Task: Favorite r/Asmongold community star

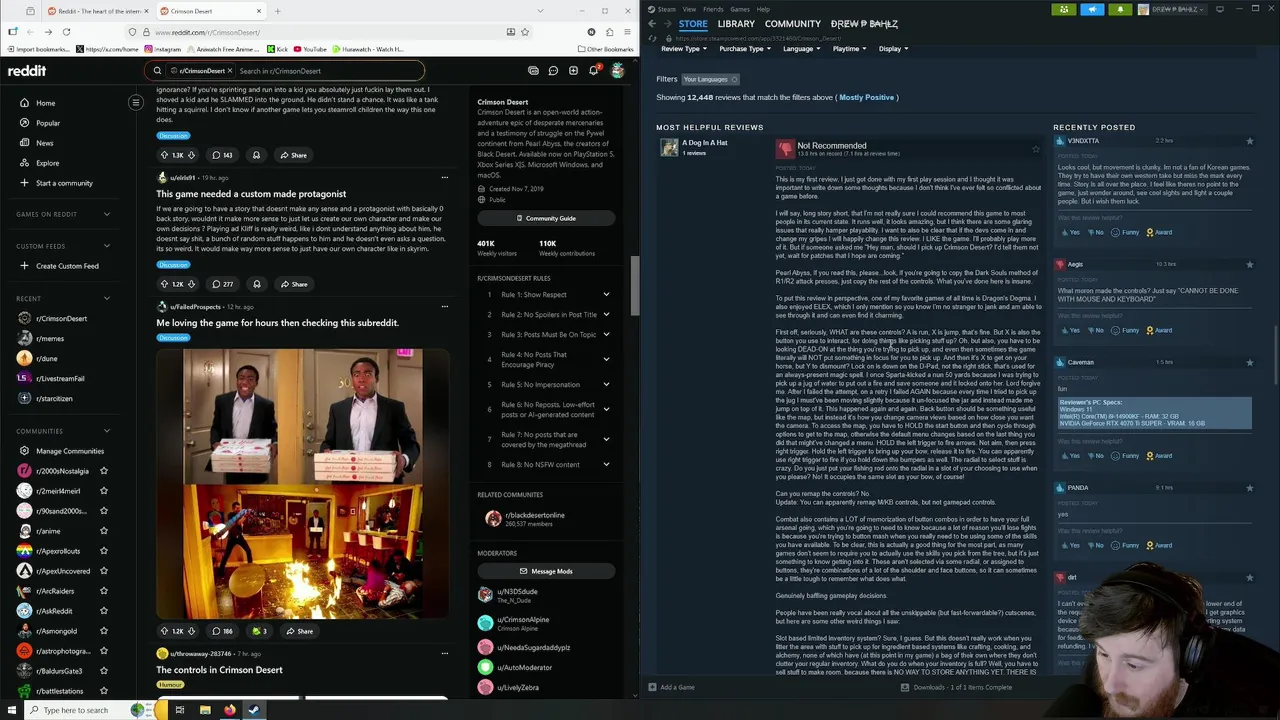Action: [103, 631]
